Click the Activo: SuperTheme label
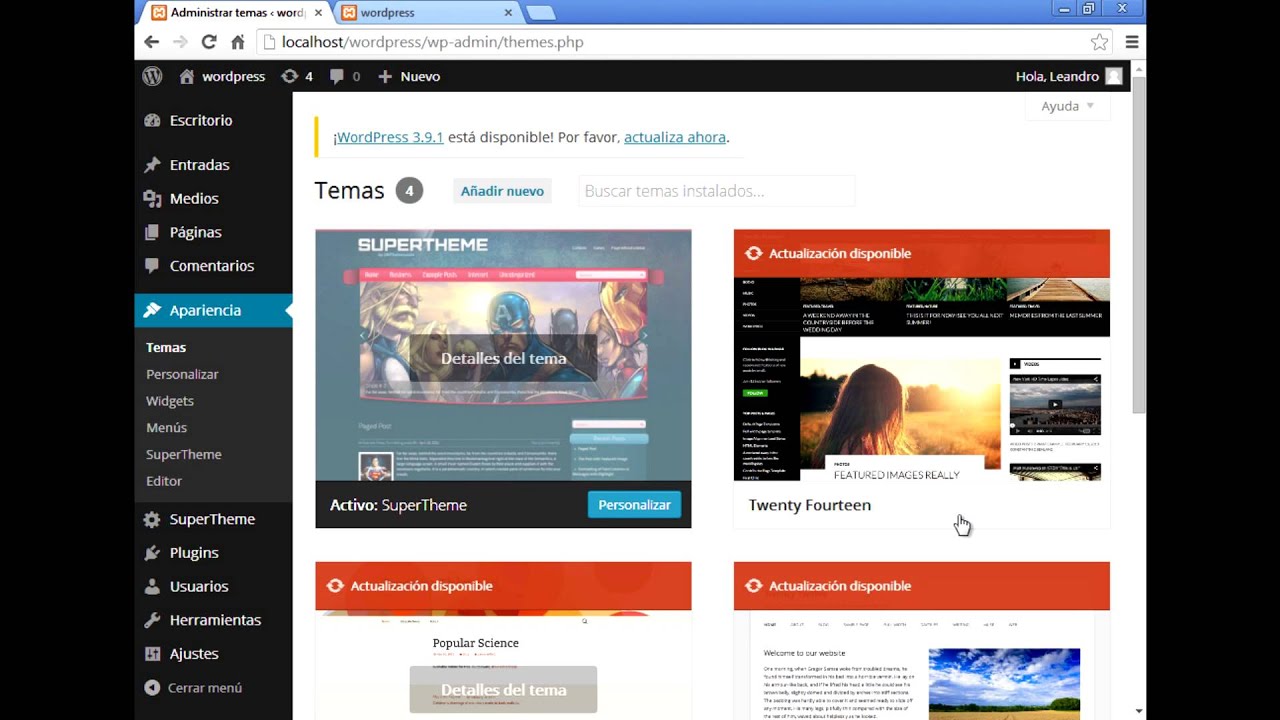Image resolution: width=1280 pixels, height=720 pixels. tap(398, 505)
